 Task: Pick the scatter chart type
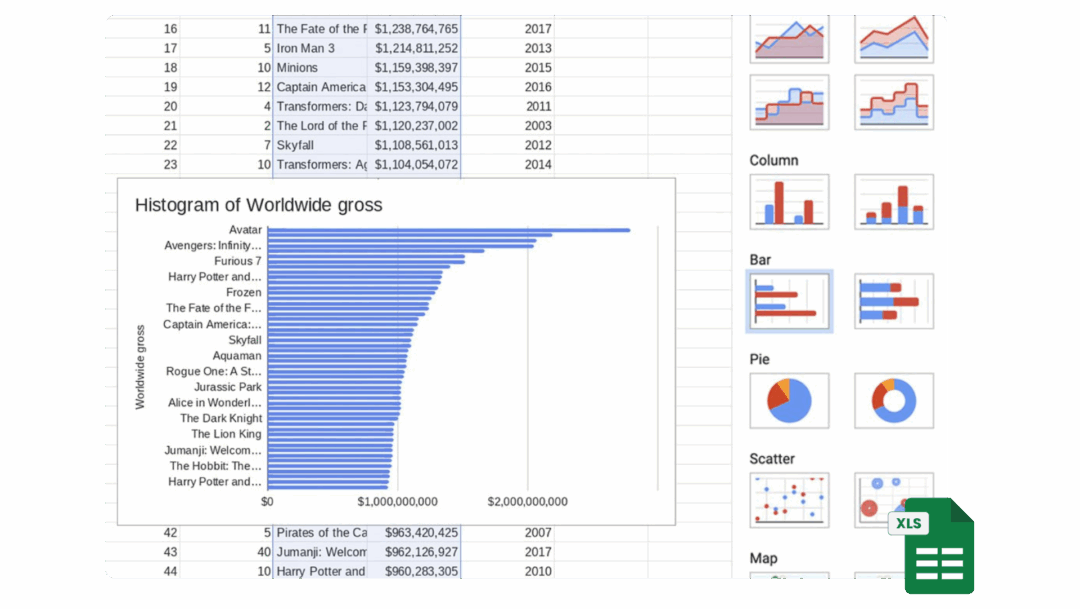(789, 500)
